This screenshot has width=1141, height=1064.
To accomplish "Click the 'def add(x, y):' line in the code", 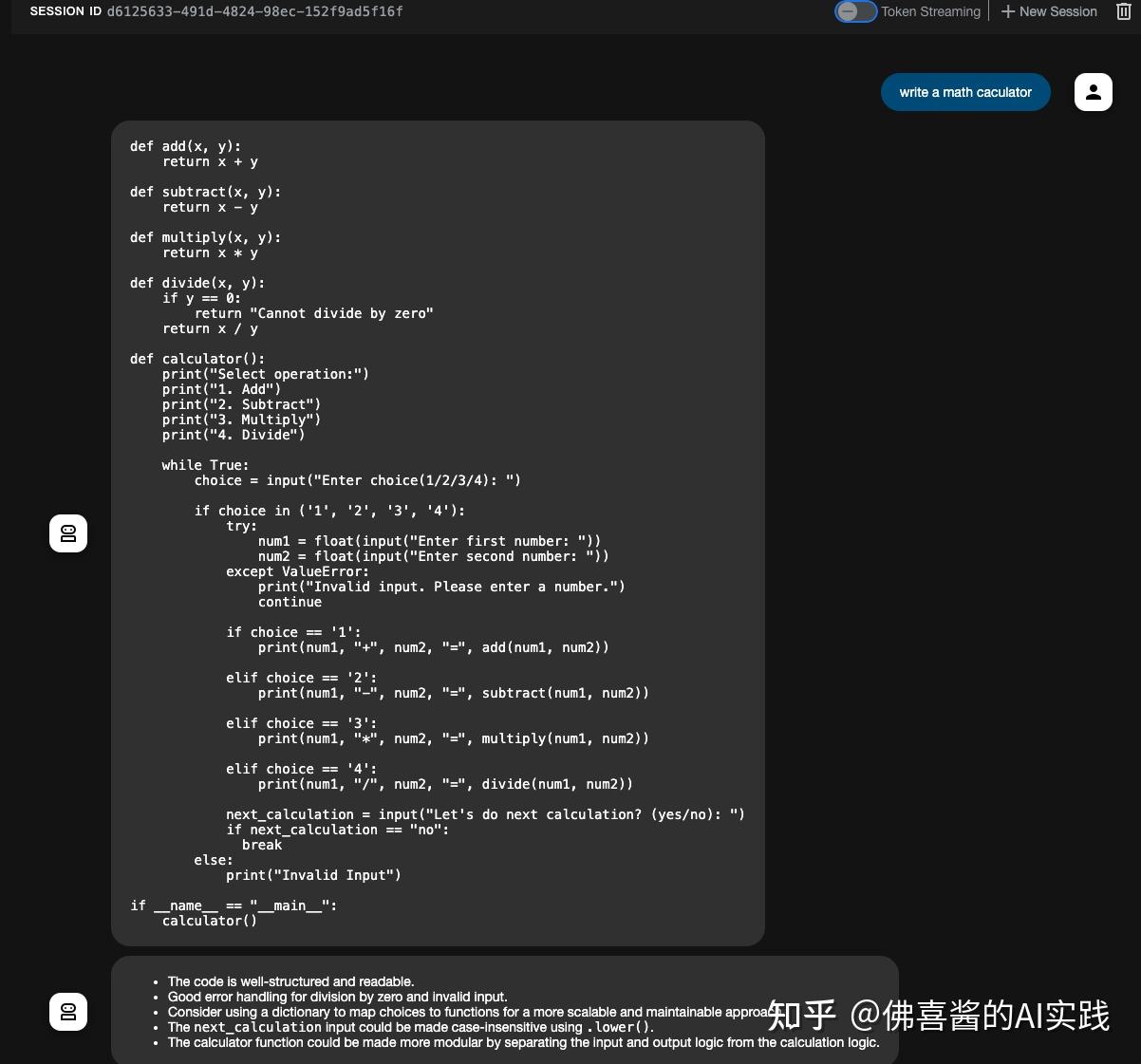I will tap(185, 146).
